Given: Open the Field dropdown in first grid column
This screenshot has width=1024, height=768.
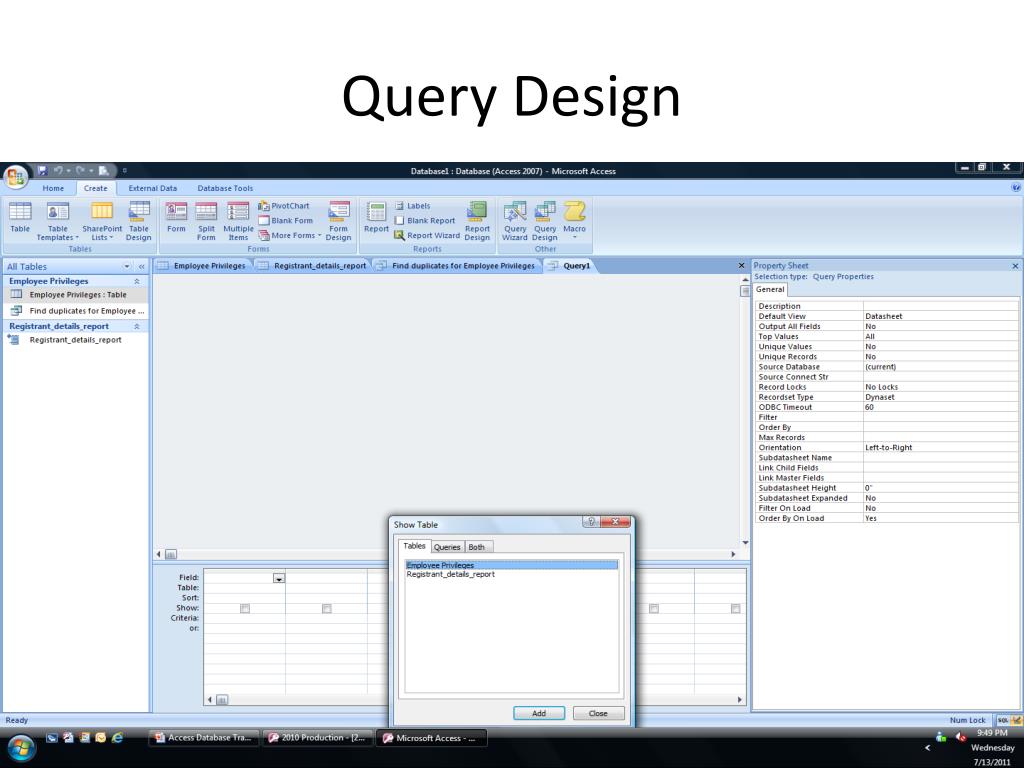Looking at the screenshot, I should 279,578.
